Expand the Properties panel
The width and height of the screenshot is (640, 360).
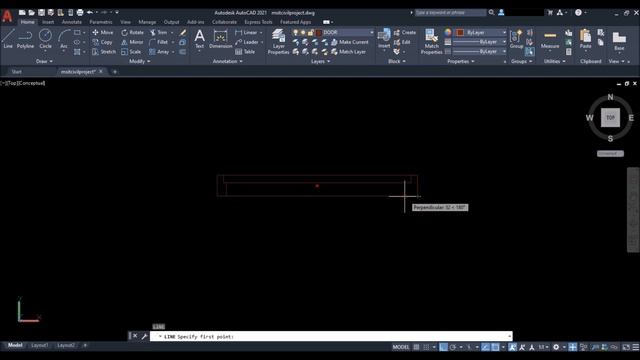coord(461,61)
